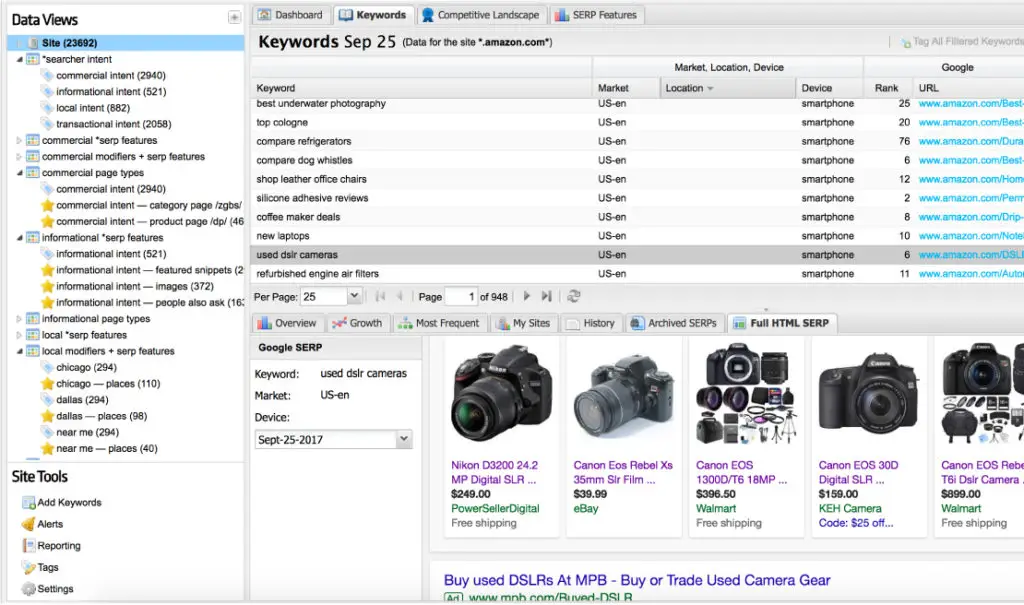Click the plus icon atop Data Views panel
The width and height of the screenshot is (1024, 605).
click(234, 15)
